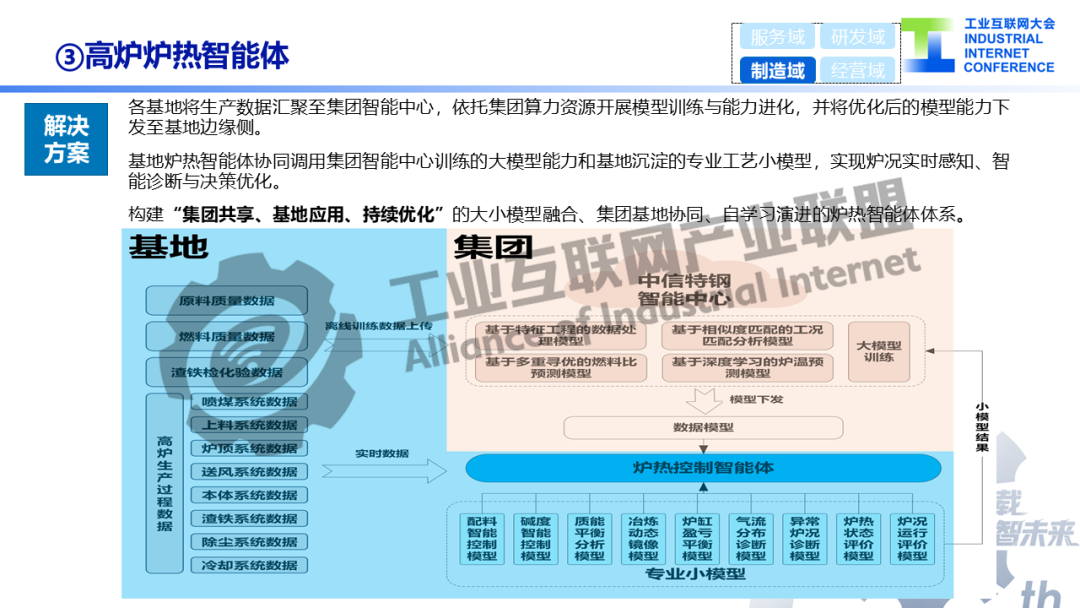
Task: Click the circled number 3 title icon
Action: (69, 57)
